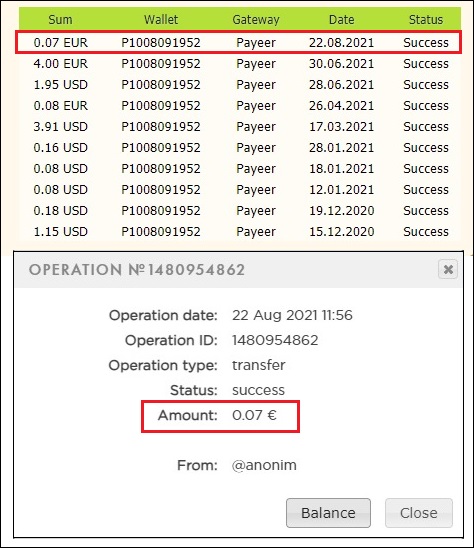Click the date 22.08.2021
Screen dimensions: 474x548
click(342, 43)
